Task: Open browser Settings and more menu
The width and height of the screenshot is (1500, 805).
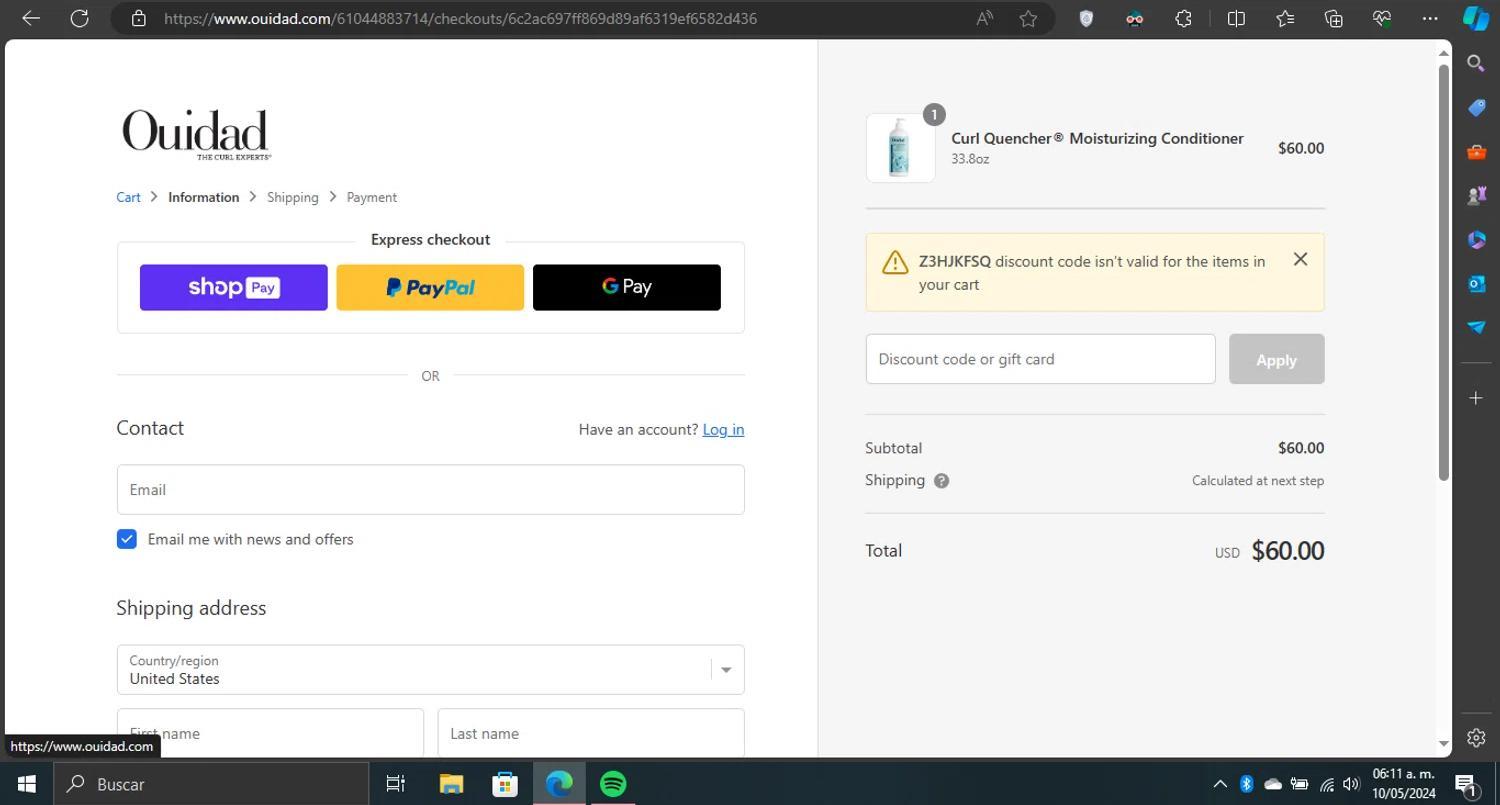Action: coord(1430,18)
